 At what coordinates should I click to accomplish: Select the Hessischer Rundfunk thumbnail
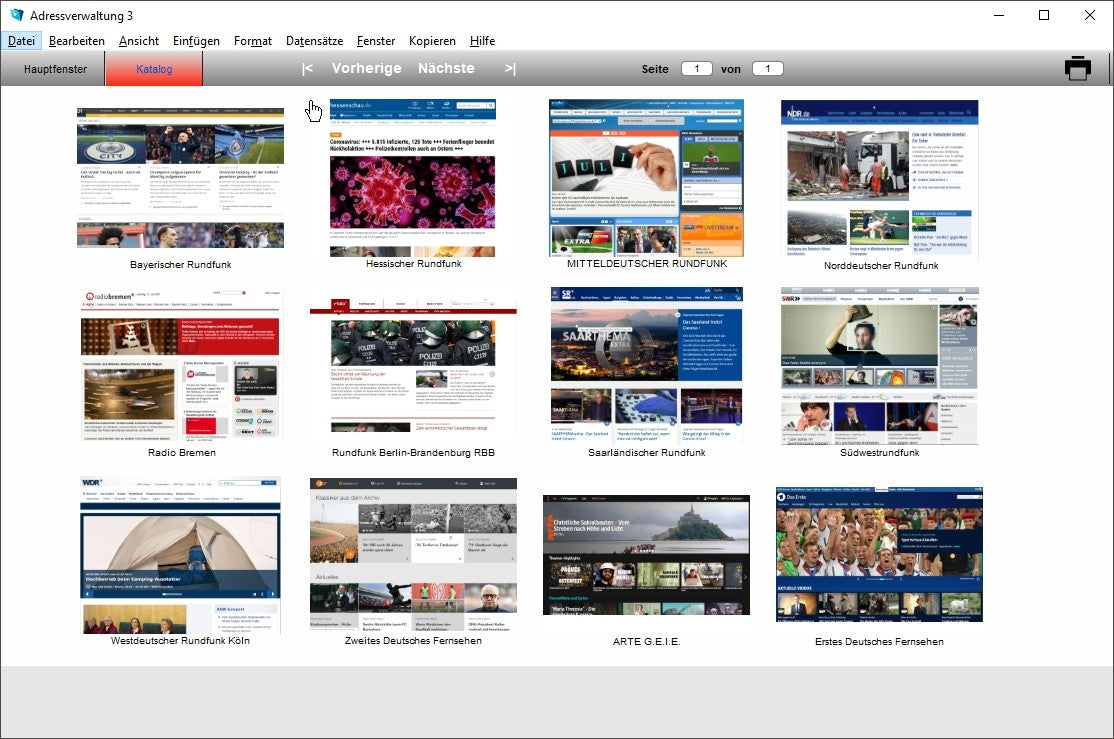tap(412, 177)
